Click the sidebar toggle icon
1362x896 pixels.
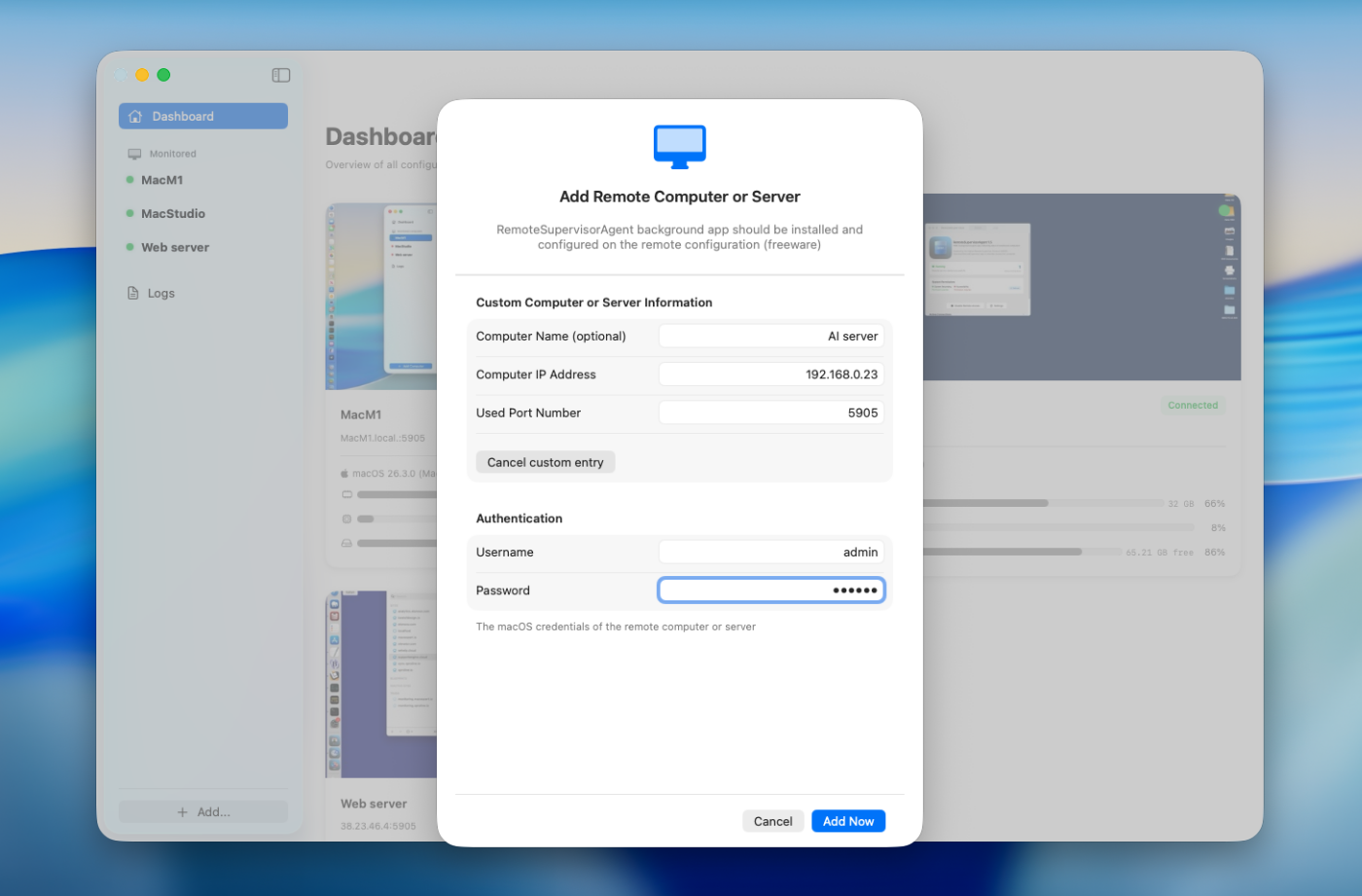[280, 75]
